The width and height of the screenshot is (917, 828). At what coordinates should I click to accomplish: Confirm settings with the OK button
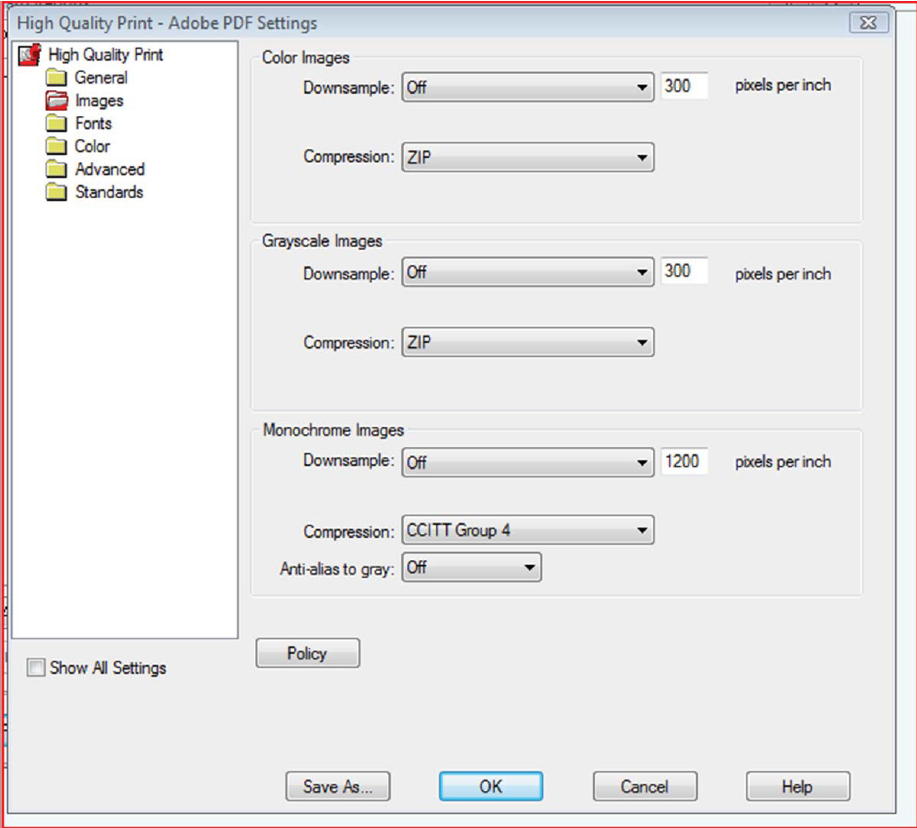pos(490,787)
